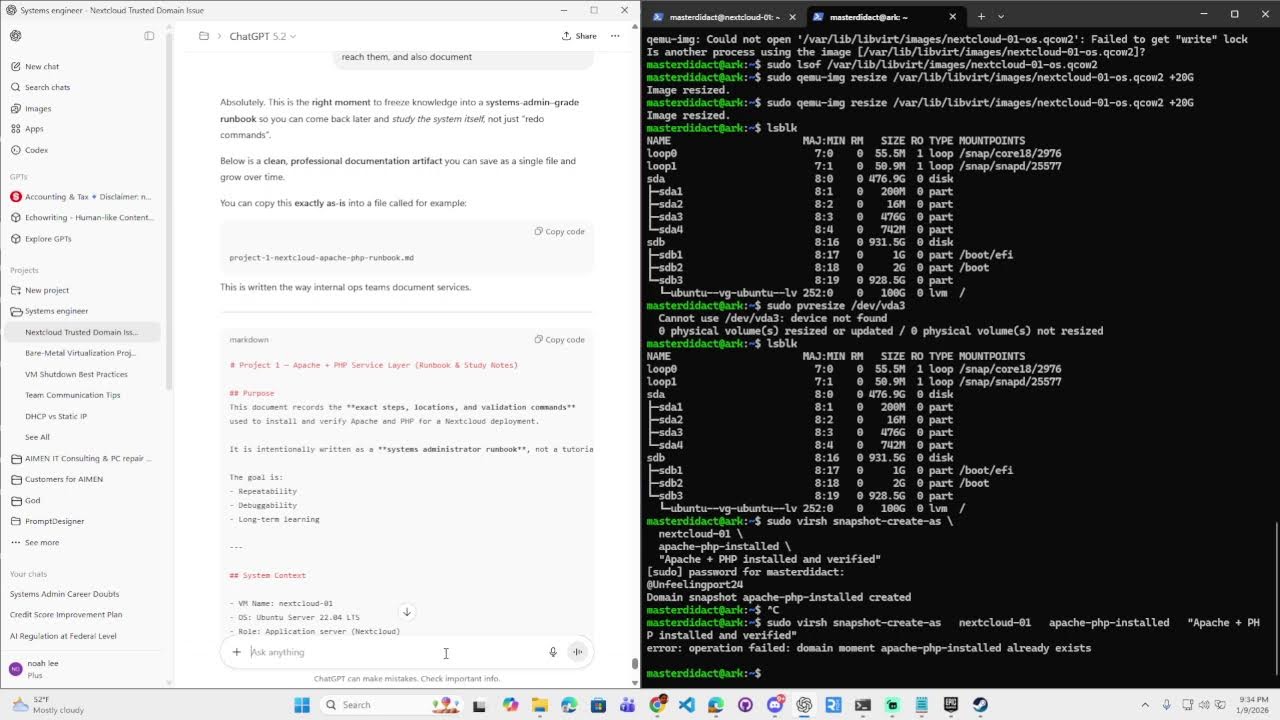Image resolution: width=1280 pixels, height=720 pixels.
Task: Close the masterdidact@ark tab
Action: coord(952,16)
